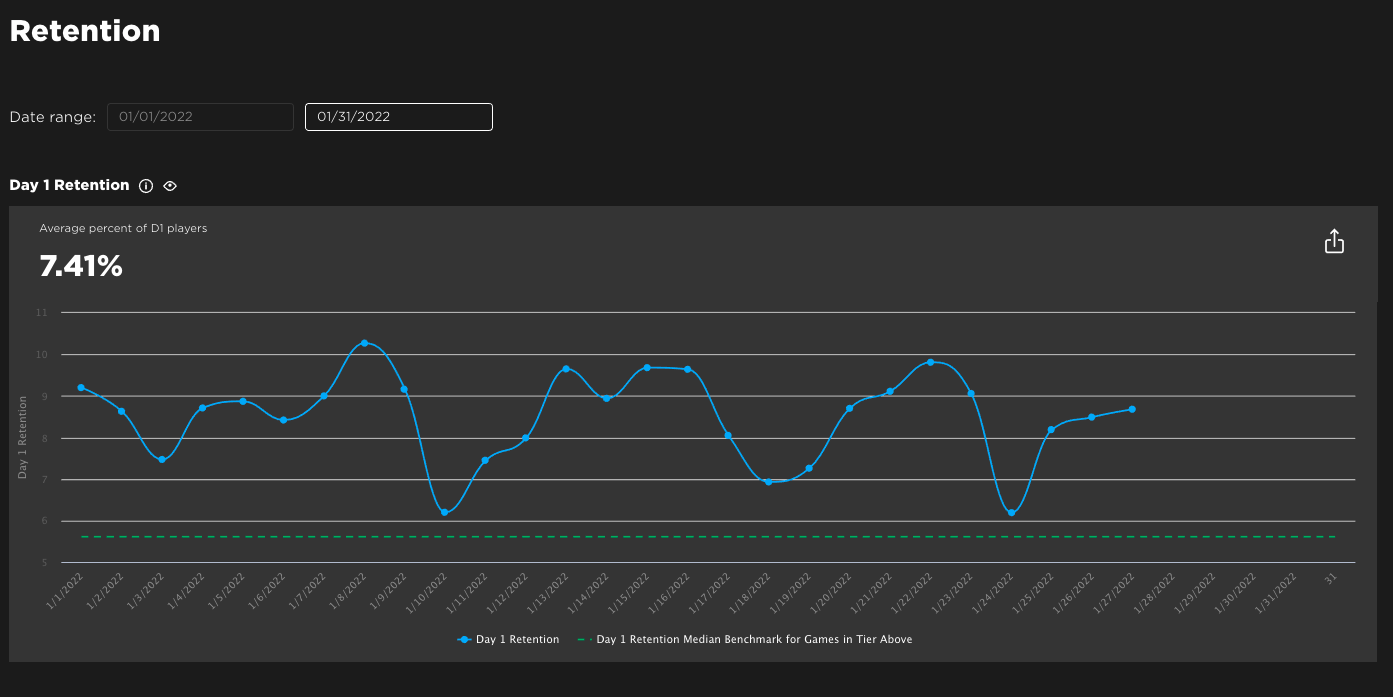
Task: Click the 1/3/2022 data point
Action: point(162,459)
